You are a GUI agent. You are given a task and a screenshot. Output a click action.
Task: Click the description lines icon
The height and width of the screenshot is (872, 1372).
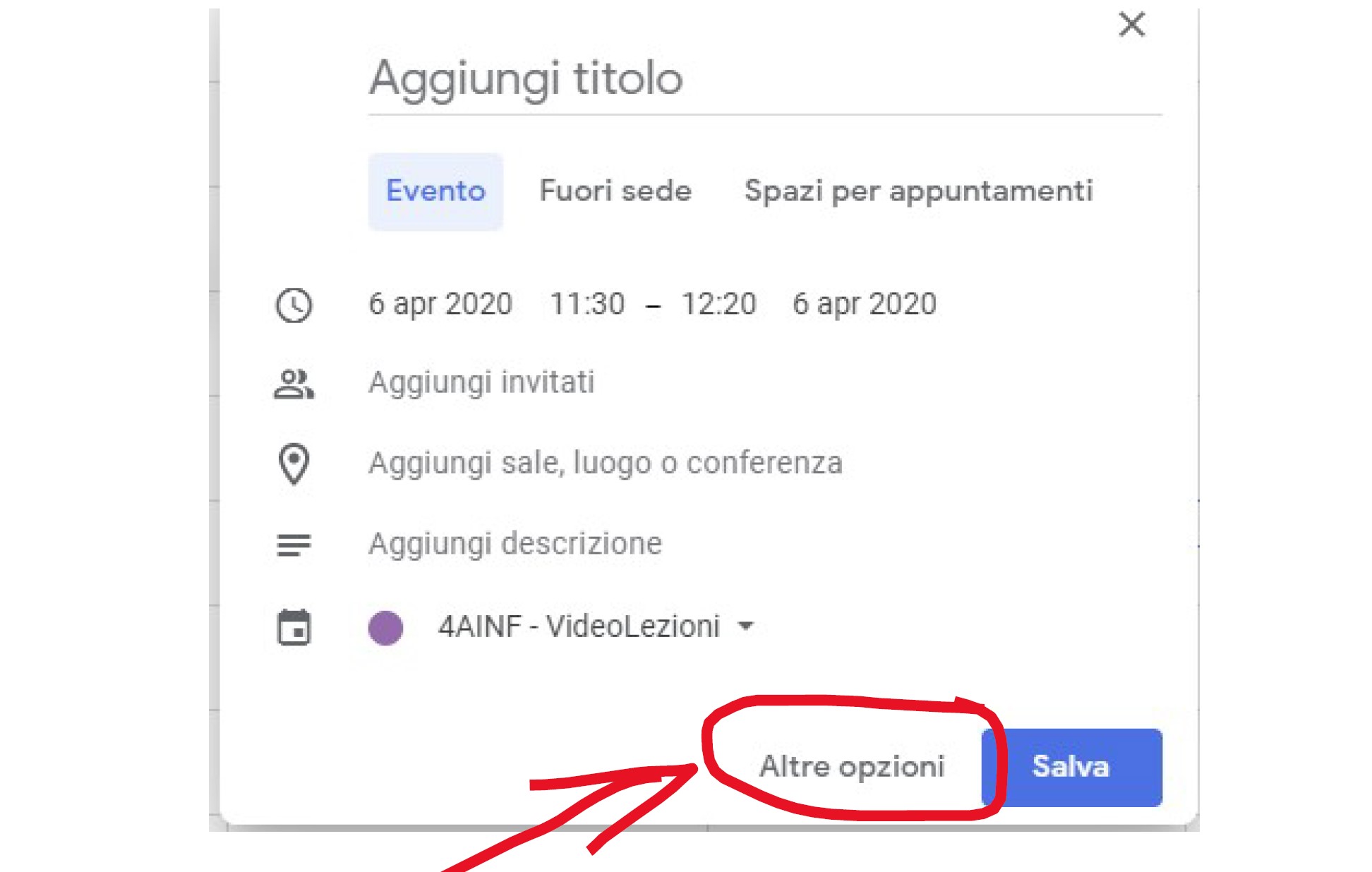294,545
